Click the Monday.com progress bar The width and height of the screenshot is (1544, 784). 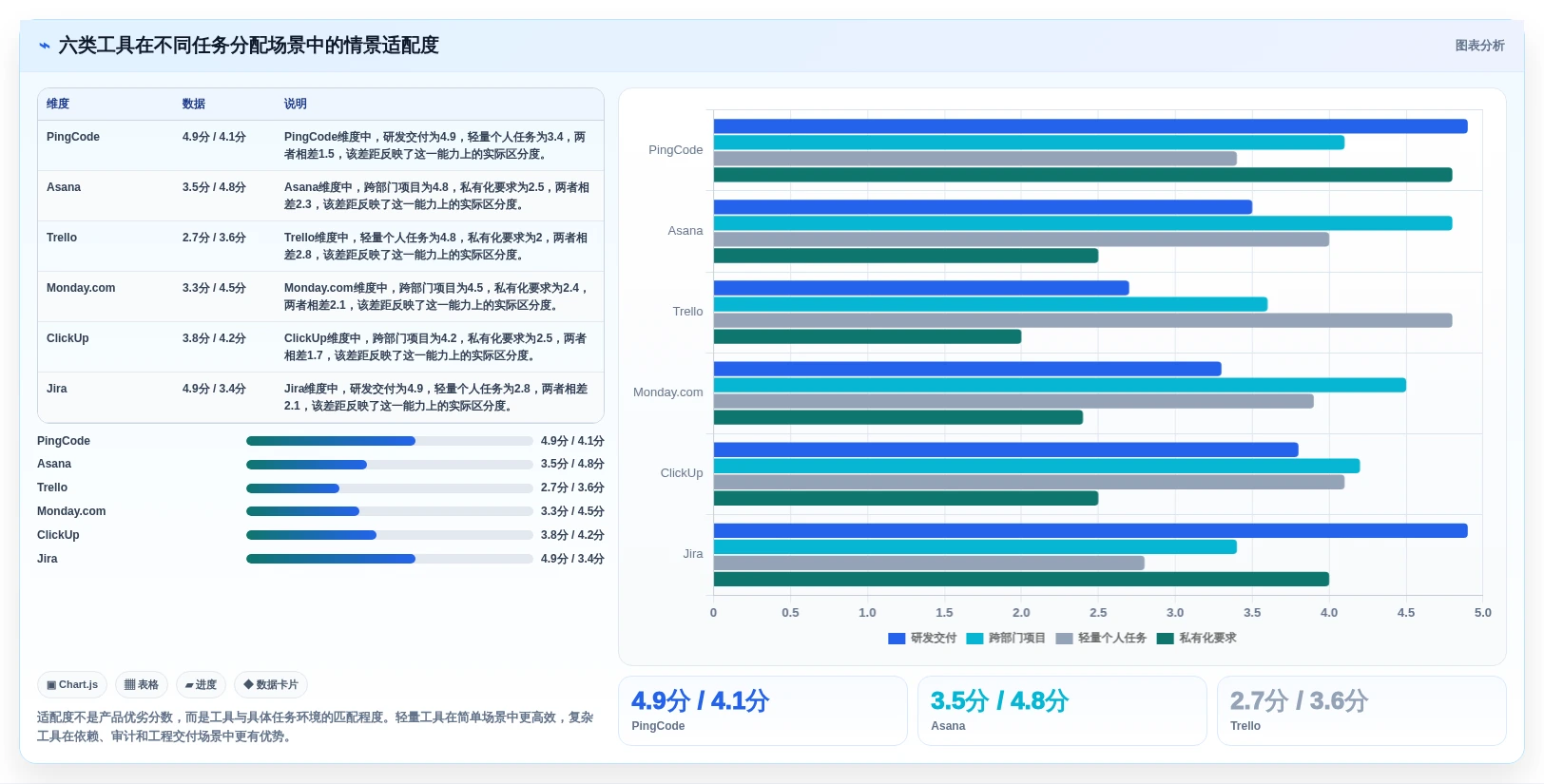click(x=390, y=511)
